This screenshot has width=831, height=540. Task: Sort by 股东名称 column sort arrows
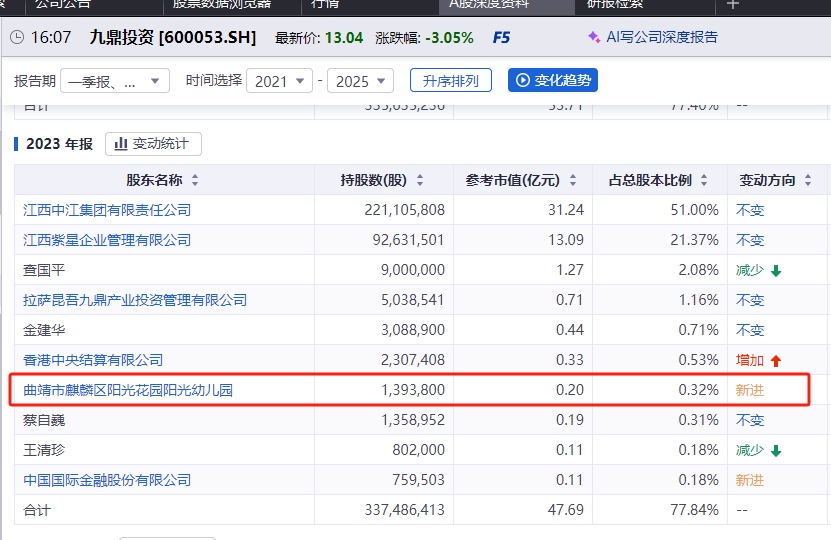195,181
